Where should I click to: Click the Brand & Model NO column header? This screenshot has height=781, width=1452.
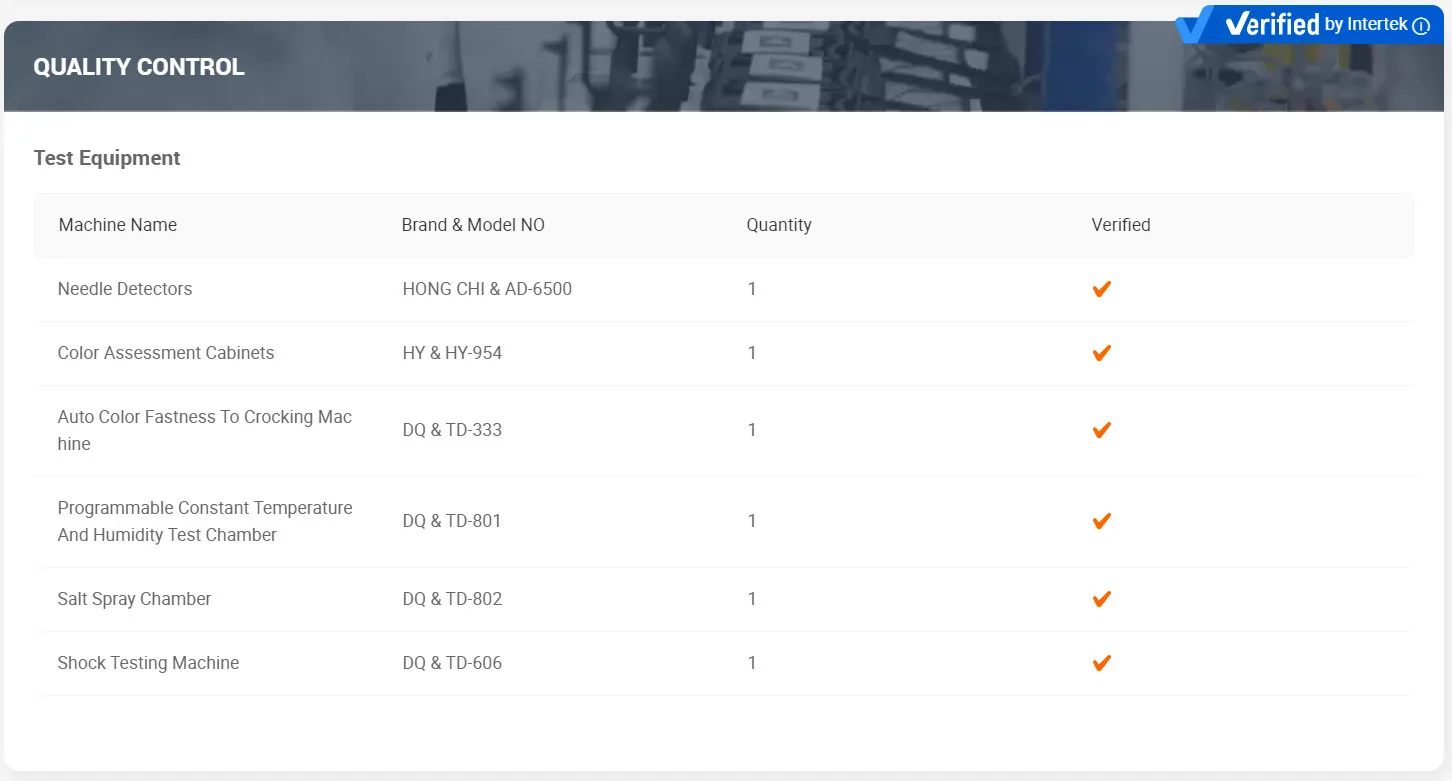(x=473, y=225)
